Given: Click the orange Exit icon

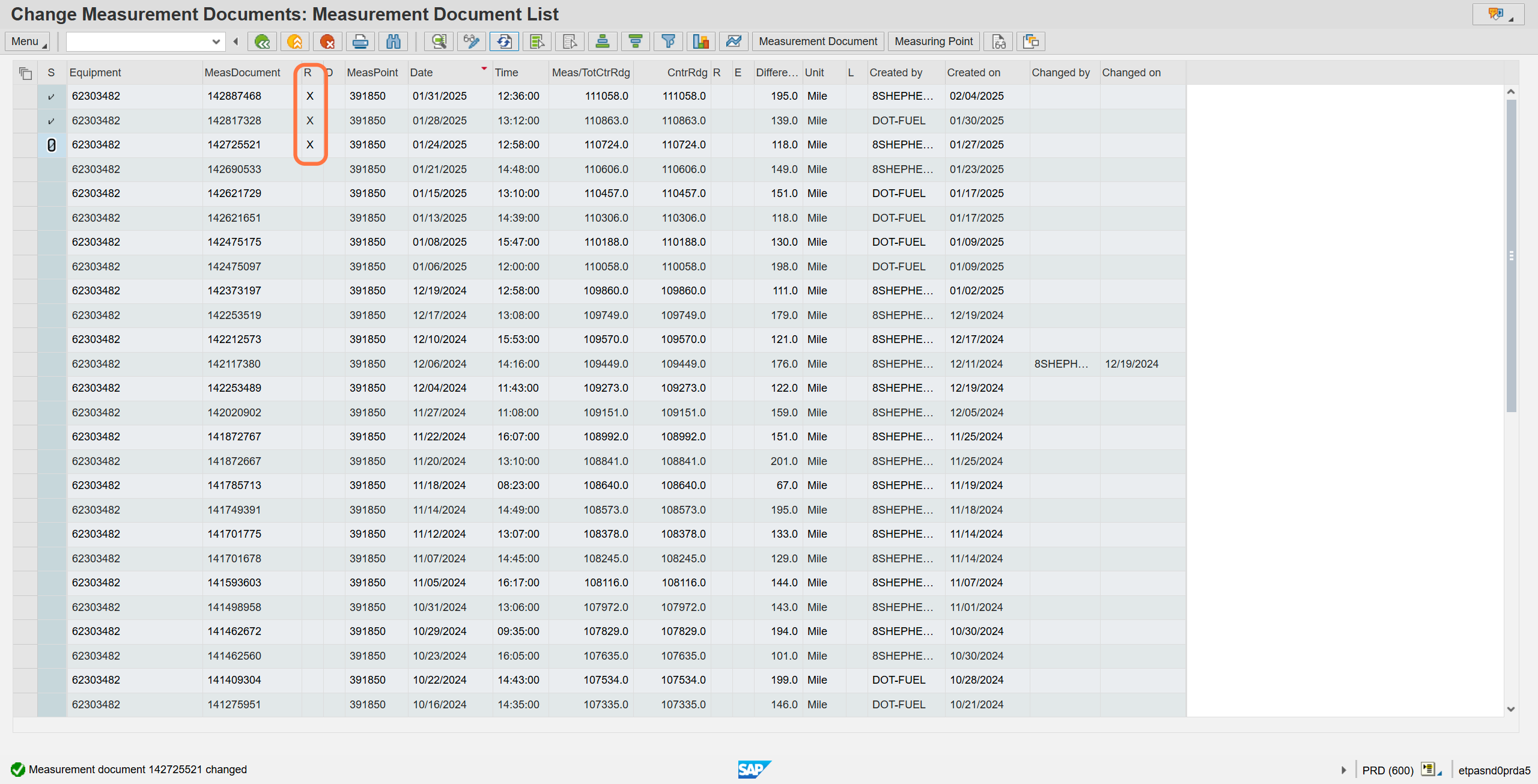Looking at the screenshot, I should (x=294, y=41).
